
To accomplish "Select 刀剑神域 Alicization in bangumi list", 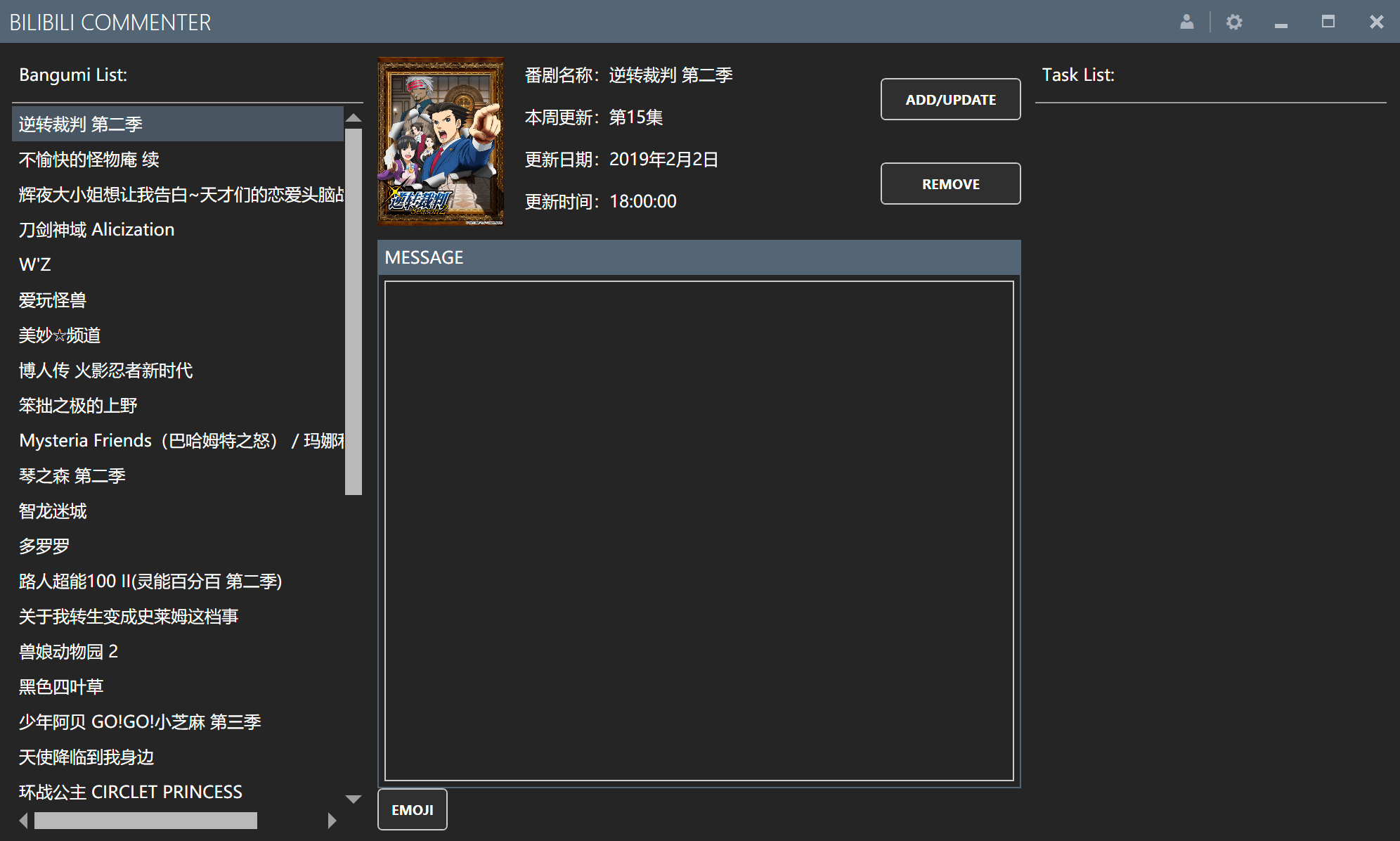I will coord(96,229).
